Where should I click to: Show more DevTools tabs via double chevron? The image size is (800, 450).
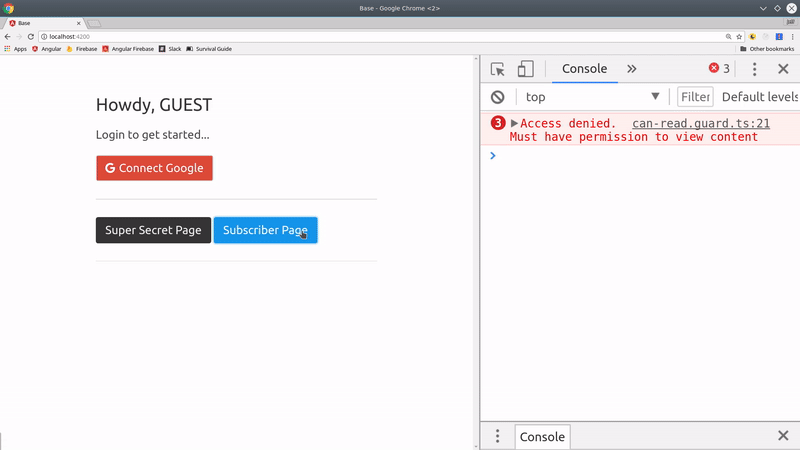[x=631, y=69]
